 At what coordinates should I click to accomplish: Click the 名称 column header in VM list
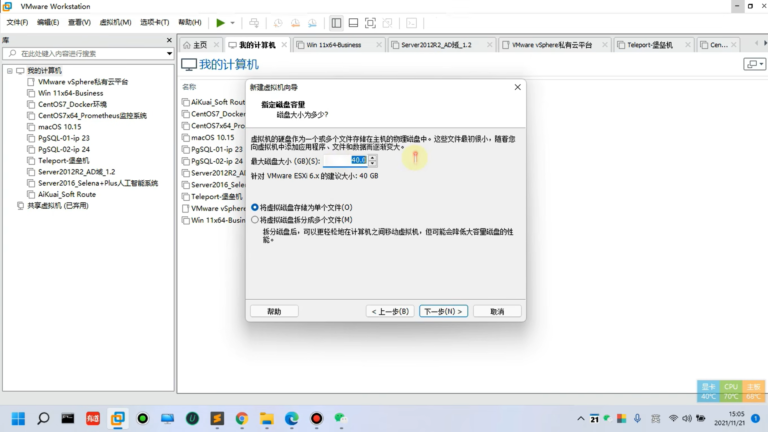pyautogui.click(x=189, y=87)
